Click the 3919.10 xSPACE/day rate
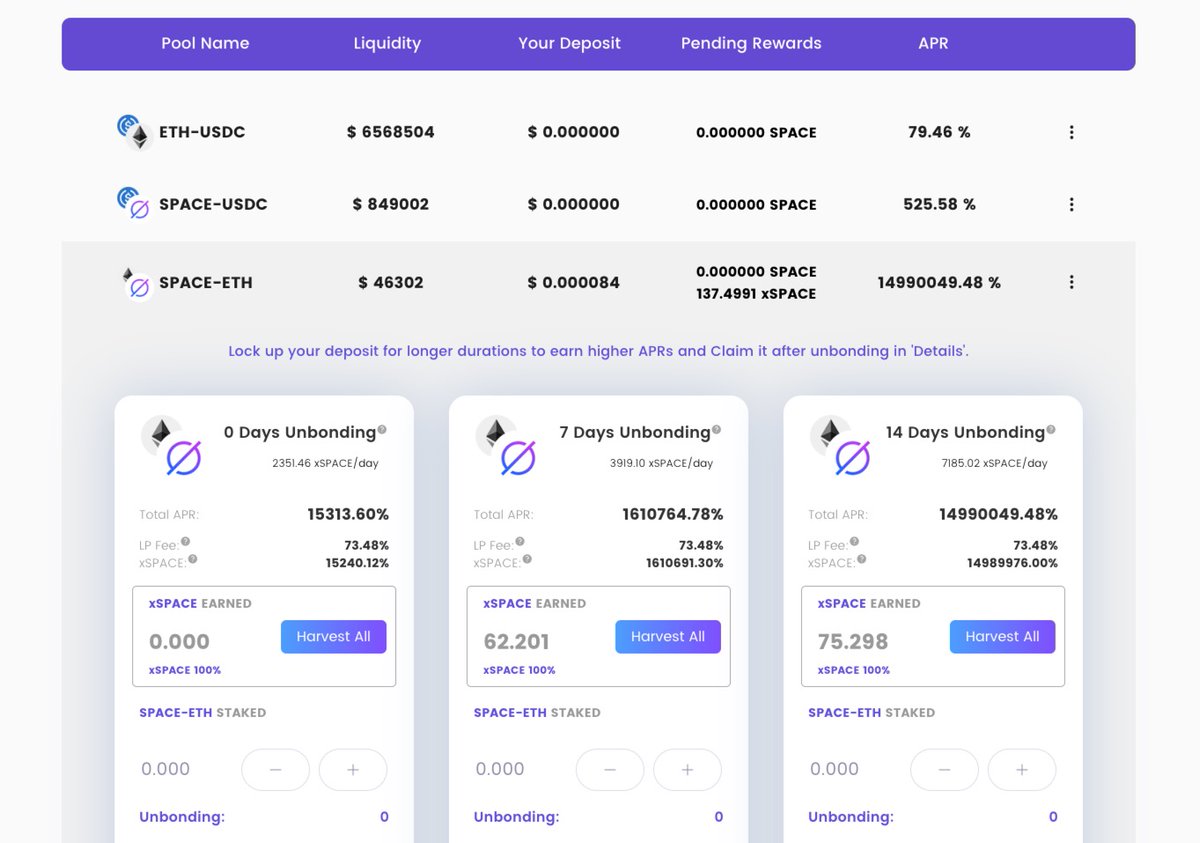This screenshot has width=1200, height=843. (x=661, y=464)
